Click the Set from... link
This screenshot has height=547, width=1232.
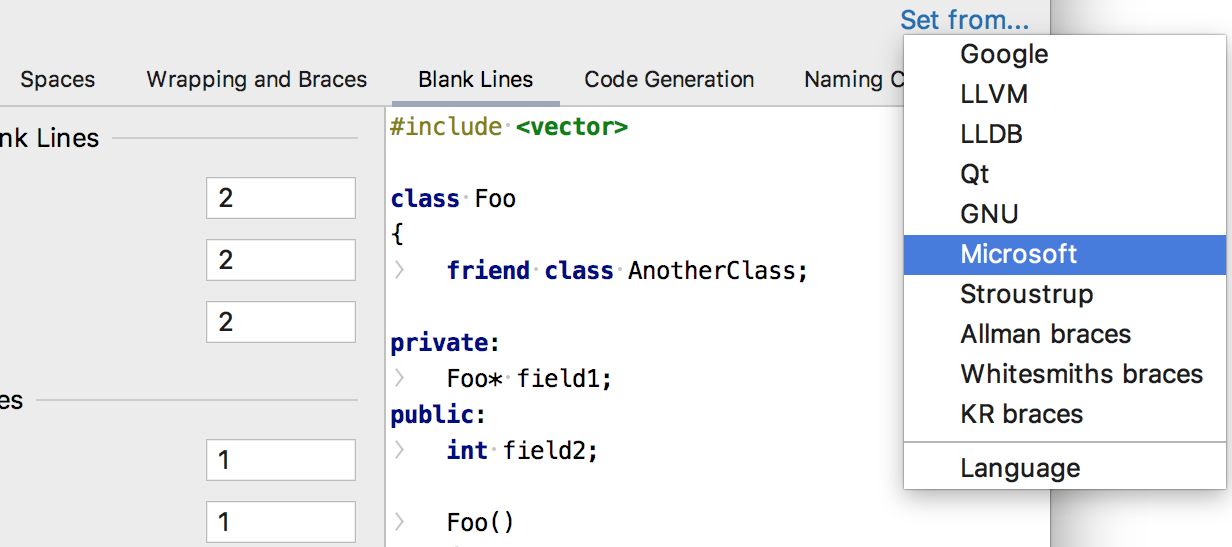963,19
